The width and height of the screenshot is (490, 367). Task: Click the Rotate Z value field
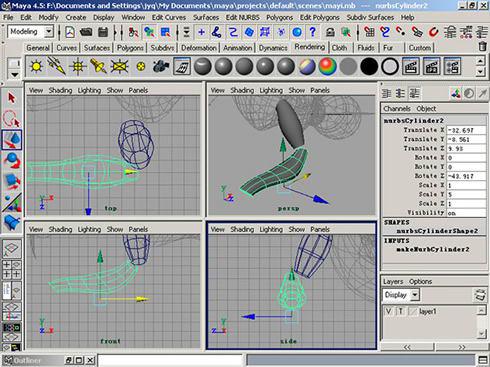tap(466, 176)
